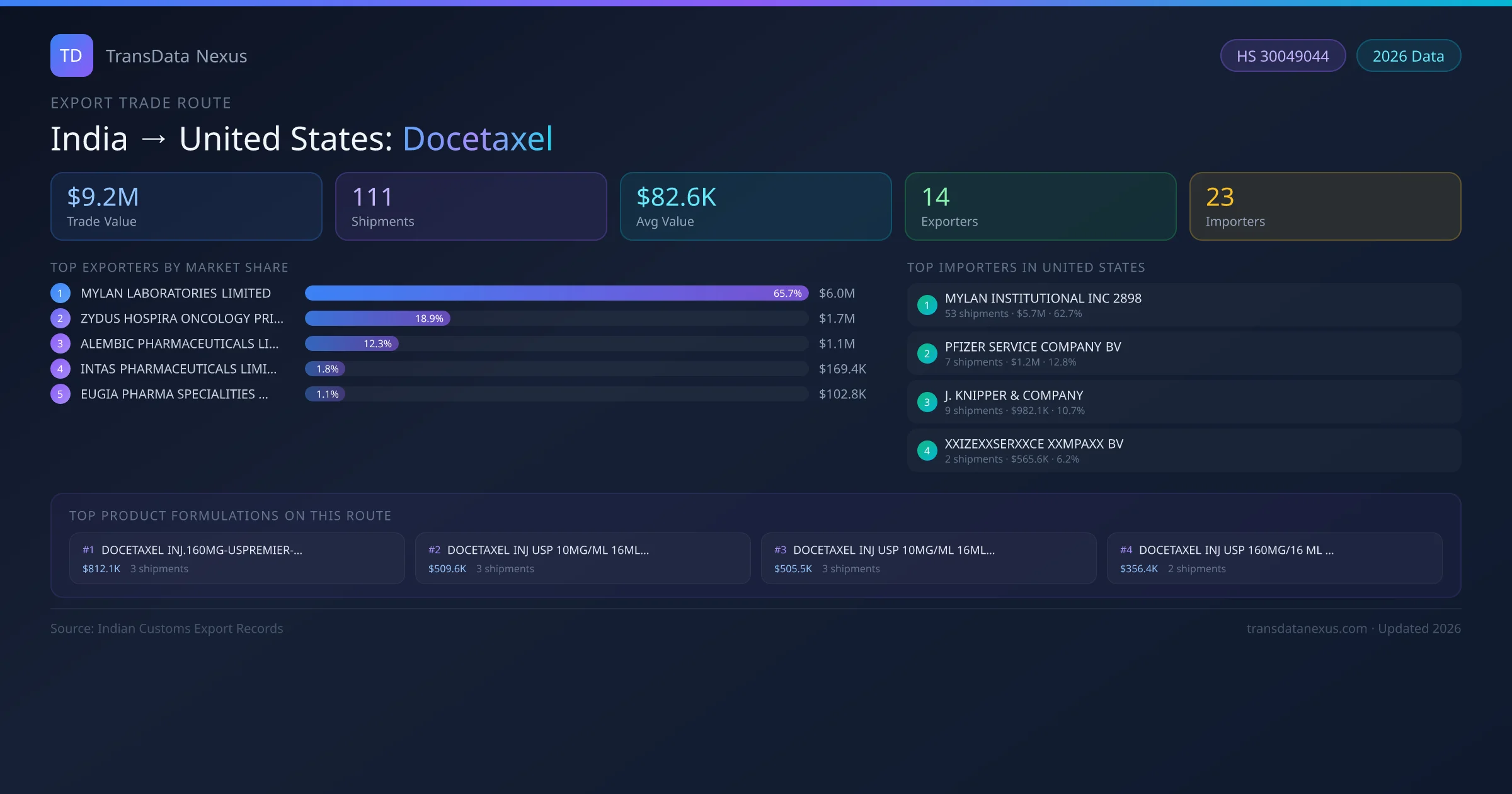Open Pfizer Service Company BV importer row
This screenshot has width=1512, height=794.
(1184, 354)
